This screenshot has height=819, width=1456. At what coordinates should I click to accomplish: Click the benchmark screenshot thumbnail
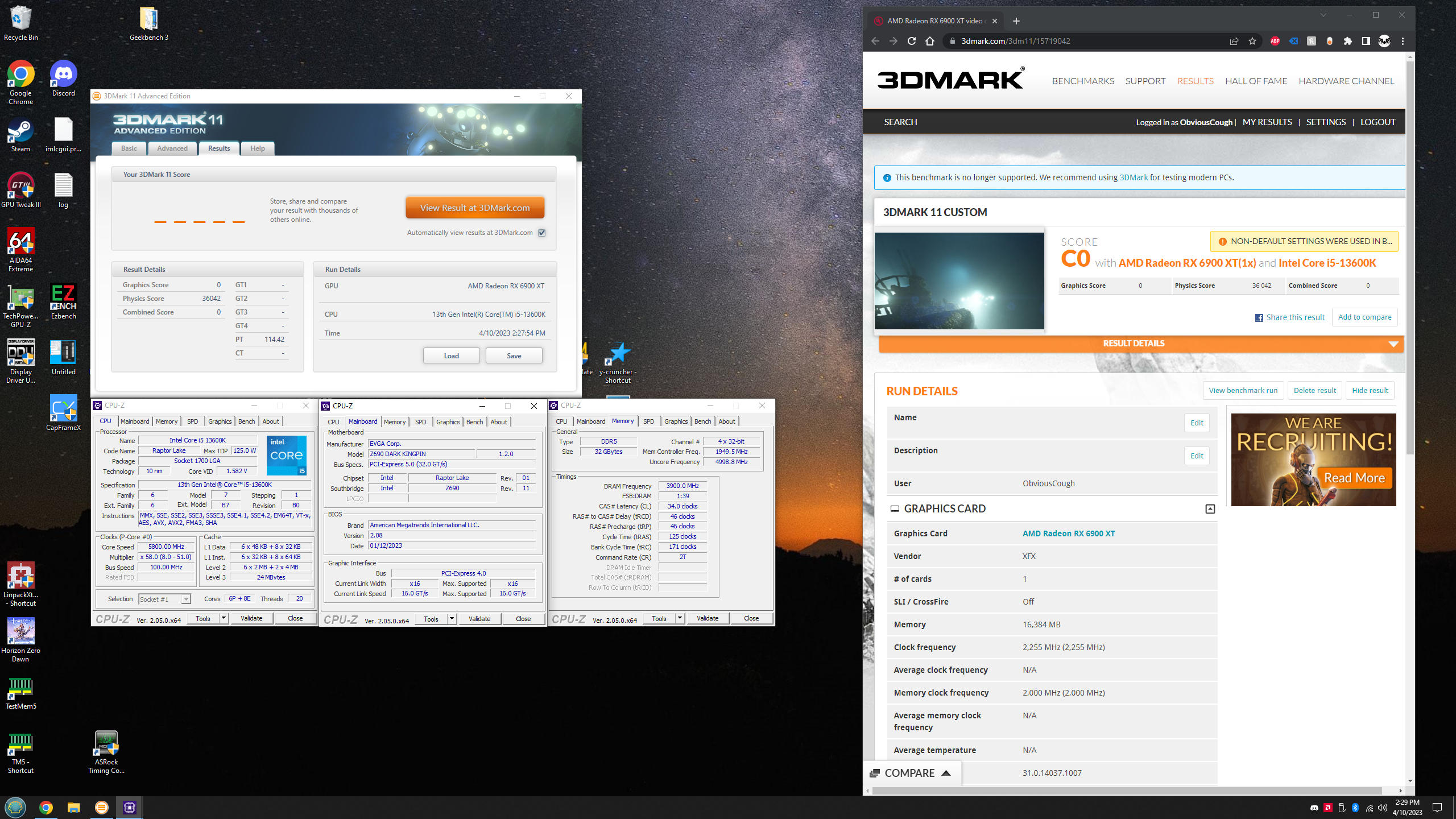[x=959, y=281]
